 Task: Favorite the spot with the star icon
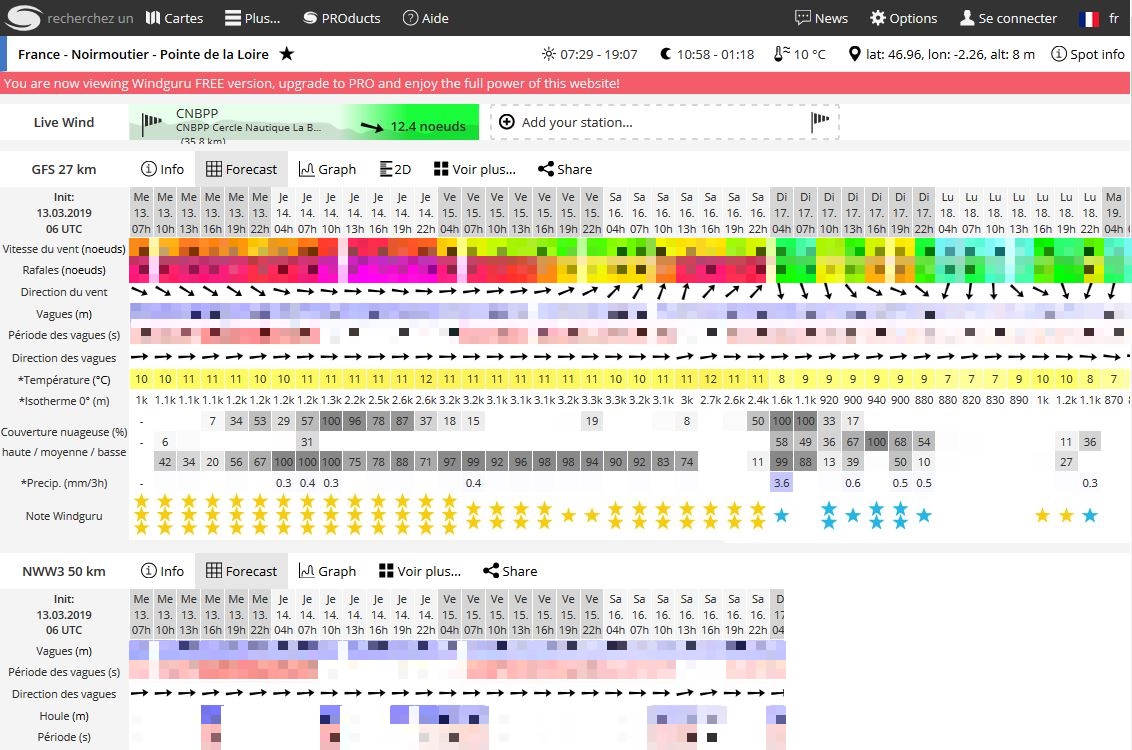point(287,54)
